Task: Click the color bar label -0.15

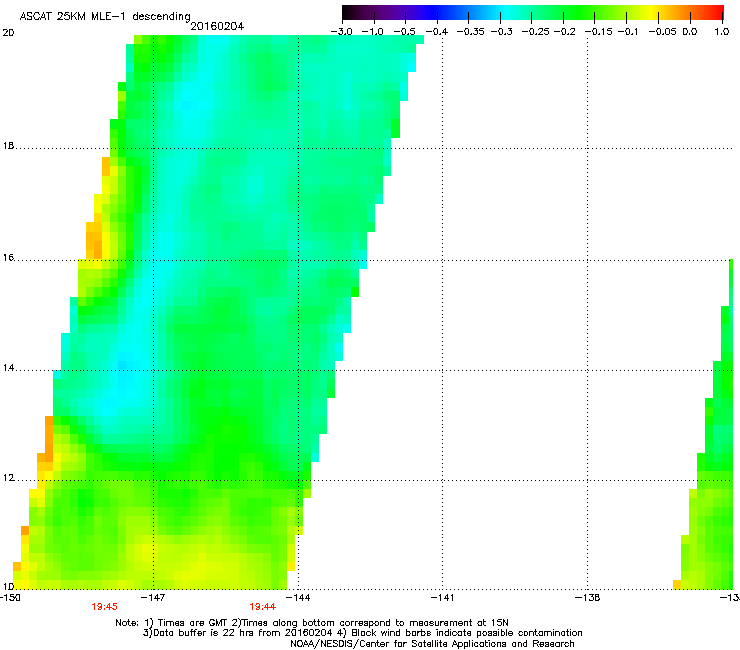Action: [x=598, y=31]
